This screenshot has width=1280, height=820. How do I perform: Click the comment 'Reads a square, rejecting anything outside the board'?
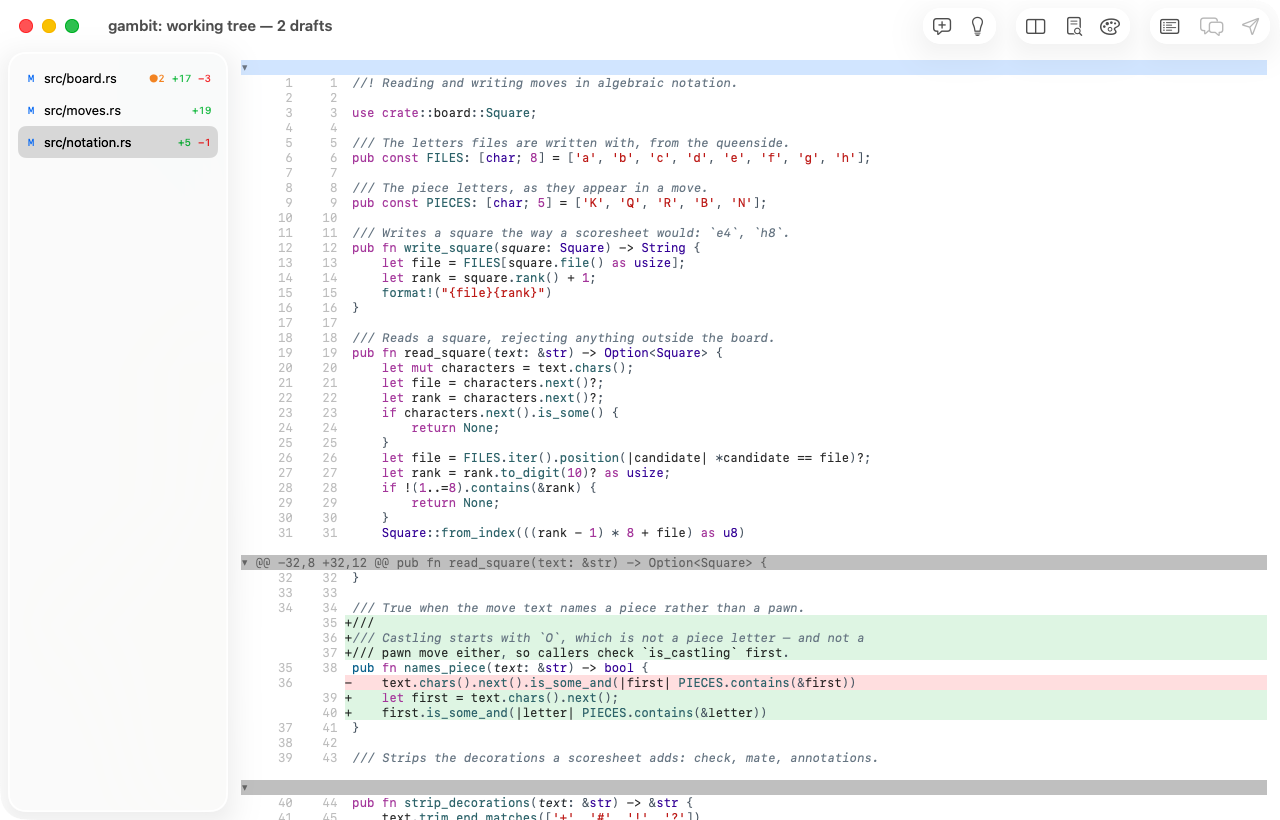tap(563, 338)
